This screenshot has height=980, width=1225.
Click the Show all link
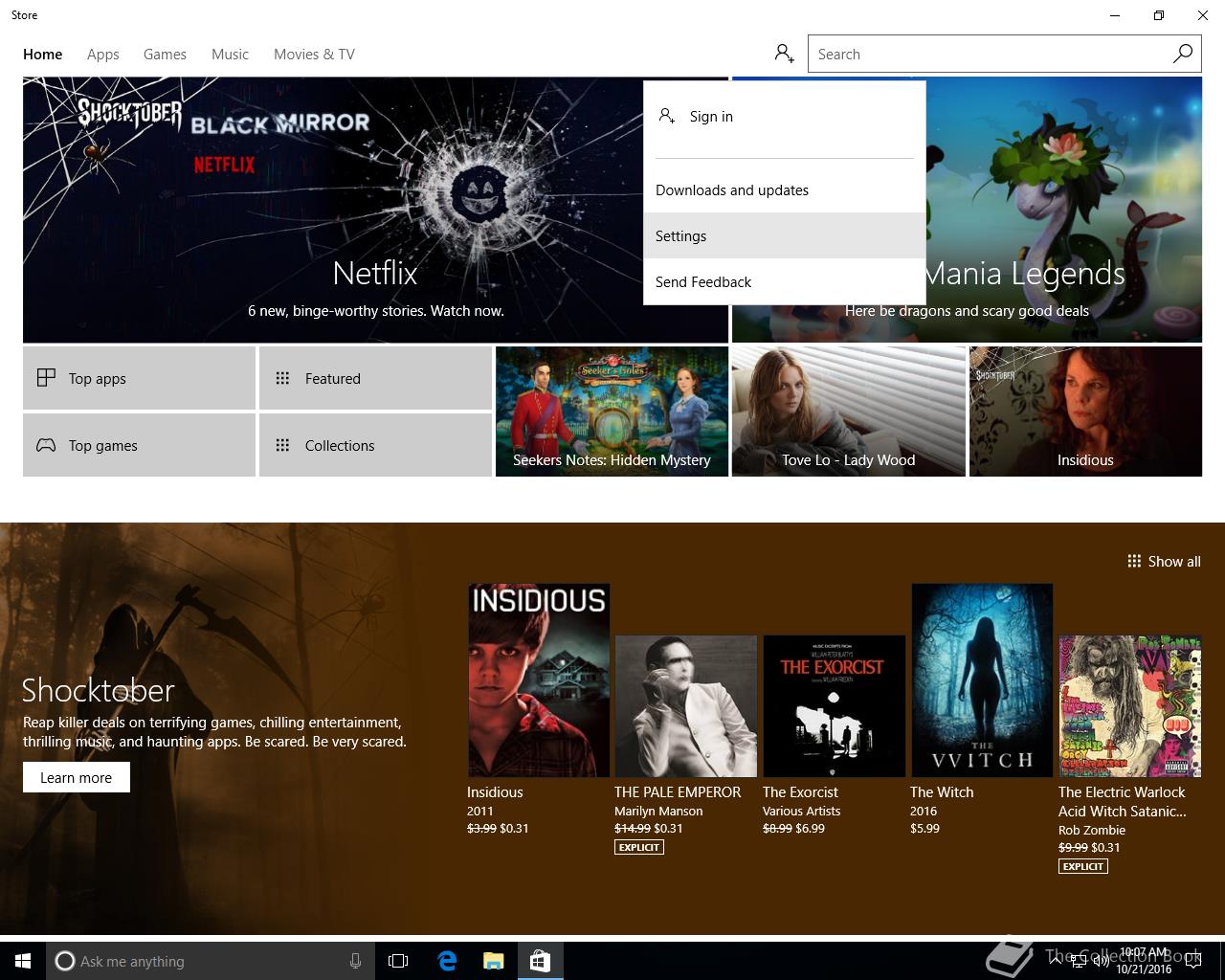tap(1164, 562)
